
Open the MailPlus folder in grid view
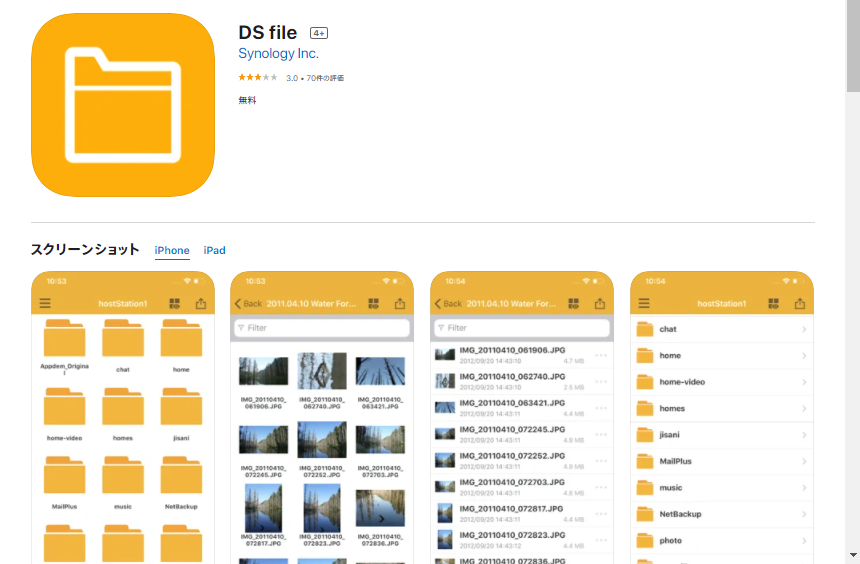coord(65,475)
